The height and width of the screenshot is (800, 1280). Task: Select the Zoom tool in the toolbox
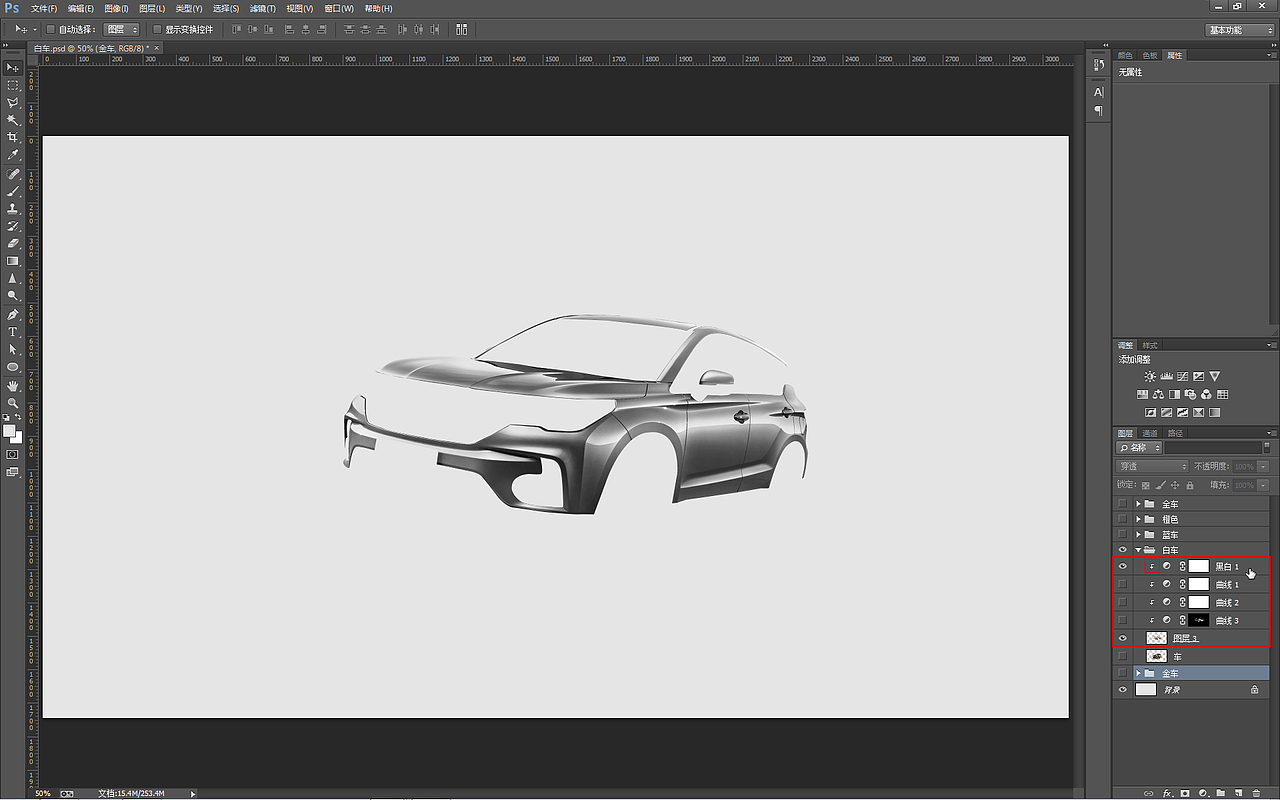pos(13,402)
